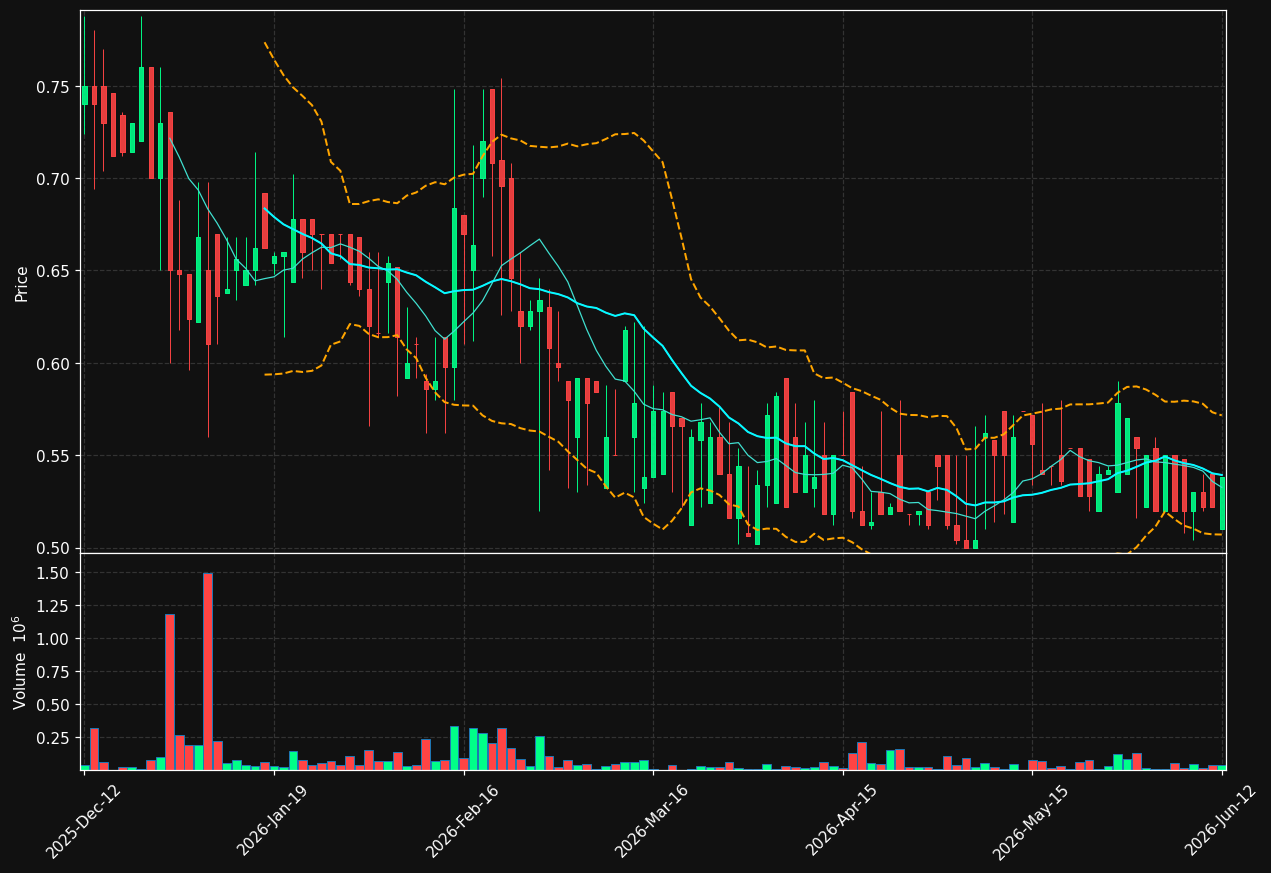The image size is (1271, 873).
Task: Click the 0.75 price axis tick label
Action: [55, 87]
